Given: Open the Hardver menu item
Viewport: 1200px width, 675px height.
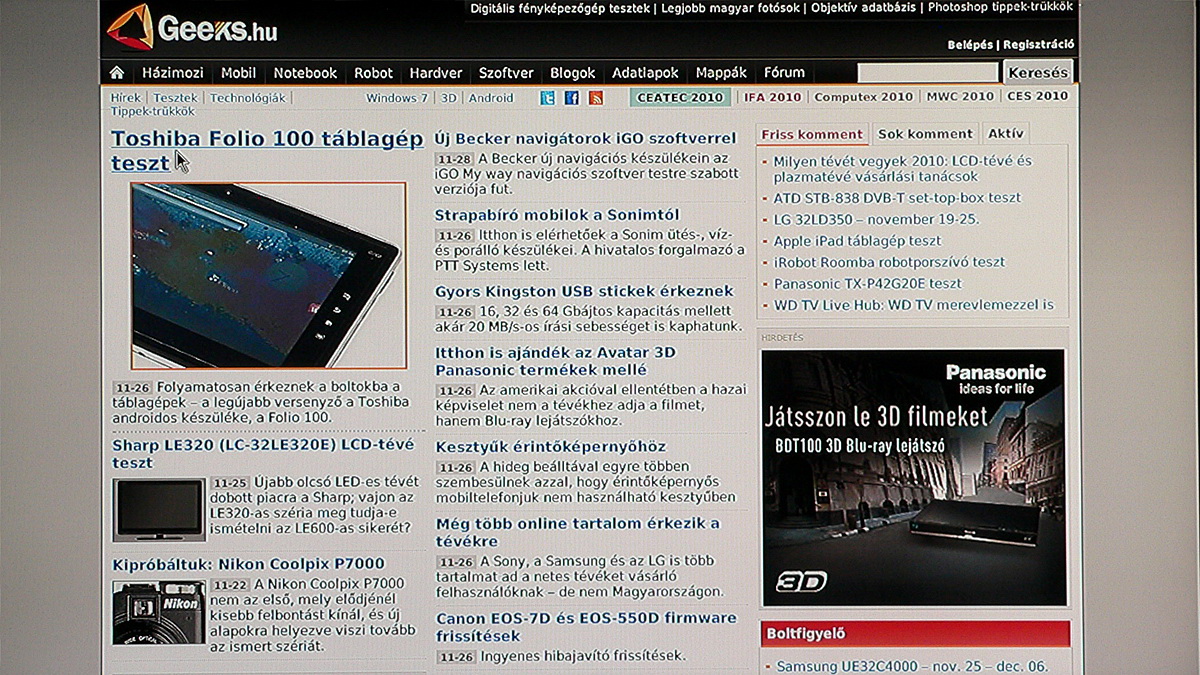Looking at the screenshot, I should (x=436, y=73).
